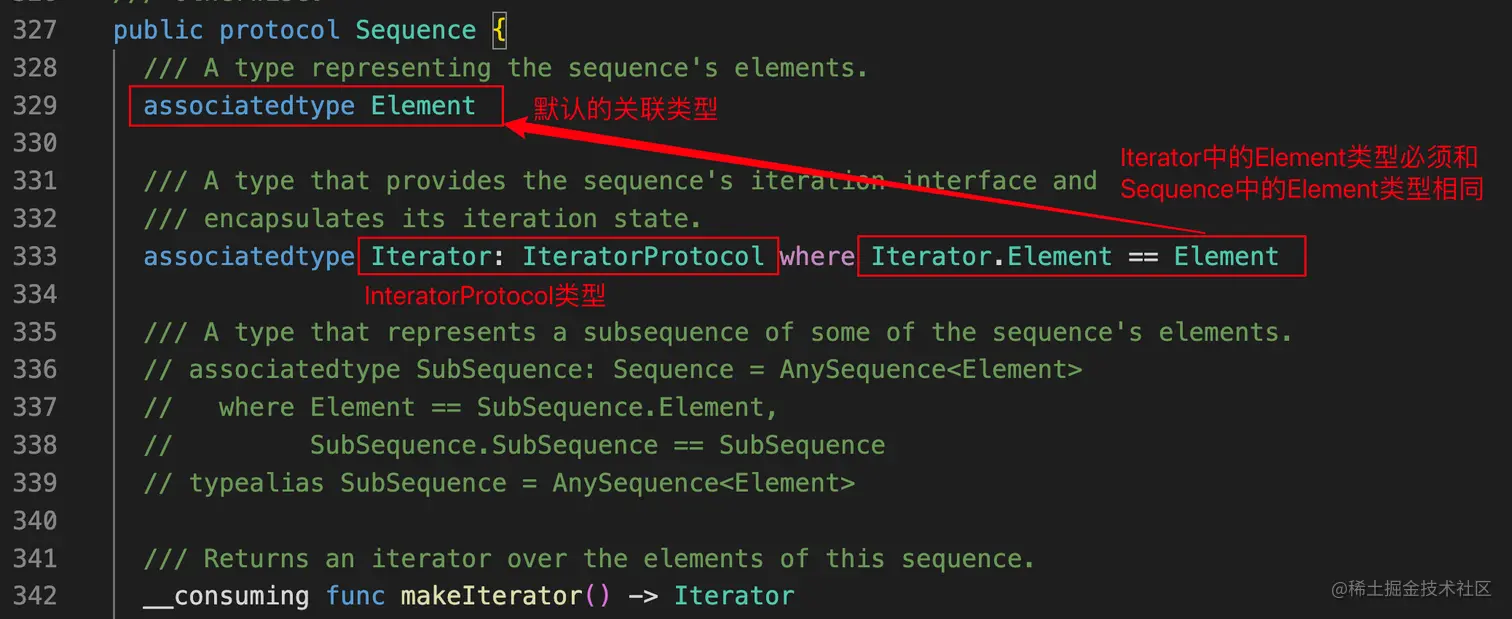Click the __consuming keyword
Viewport: 1512px width, 619px height.
coord(226,596)
